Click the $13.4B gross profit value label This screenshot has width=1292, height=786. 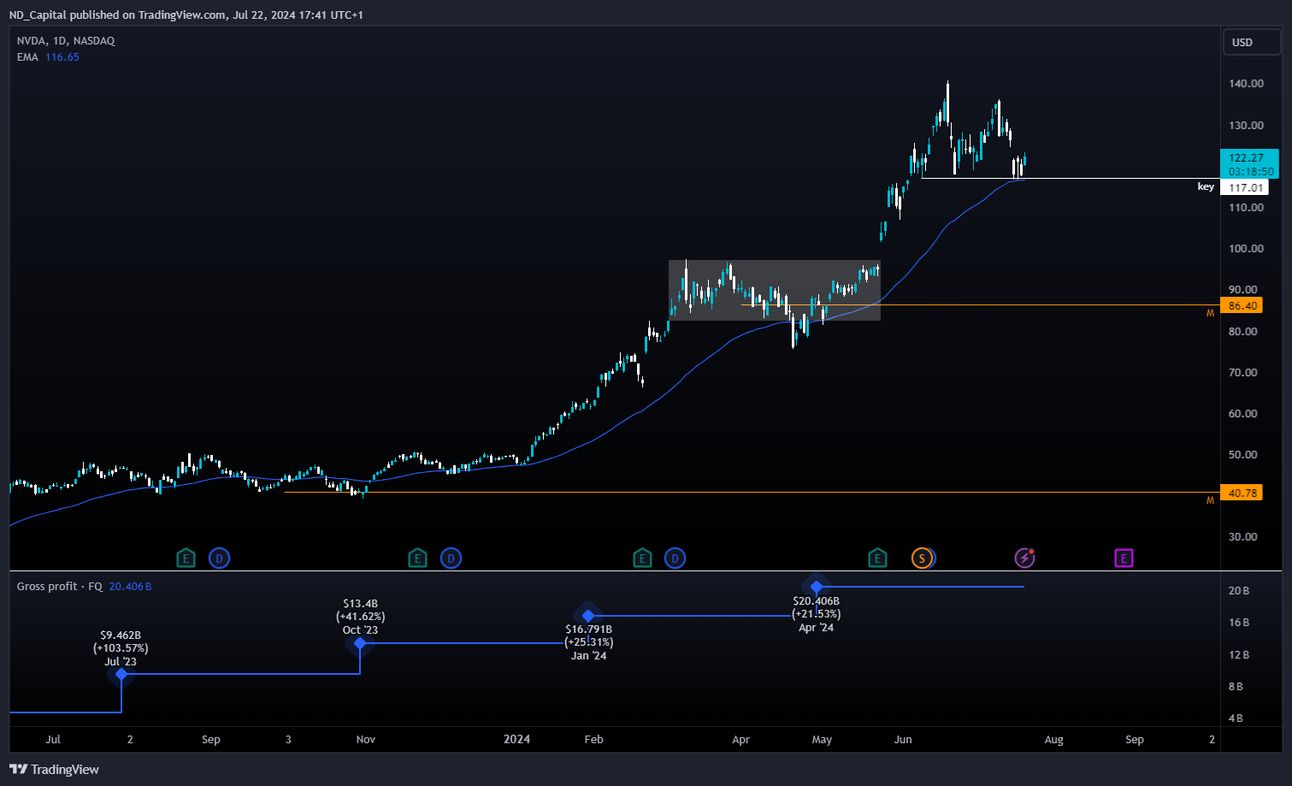point(360,604)
